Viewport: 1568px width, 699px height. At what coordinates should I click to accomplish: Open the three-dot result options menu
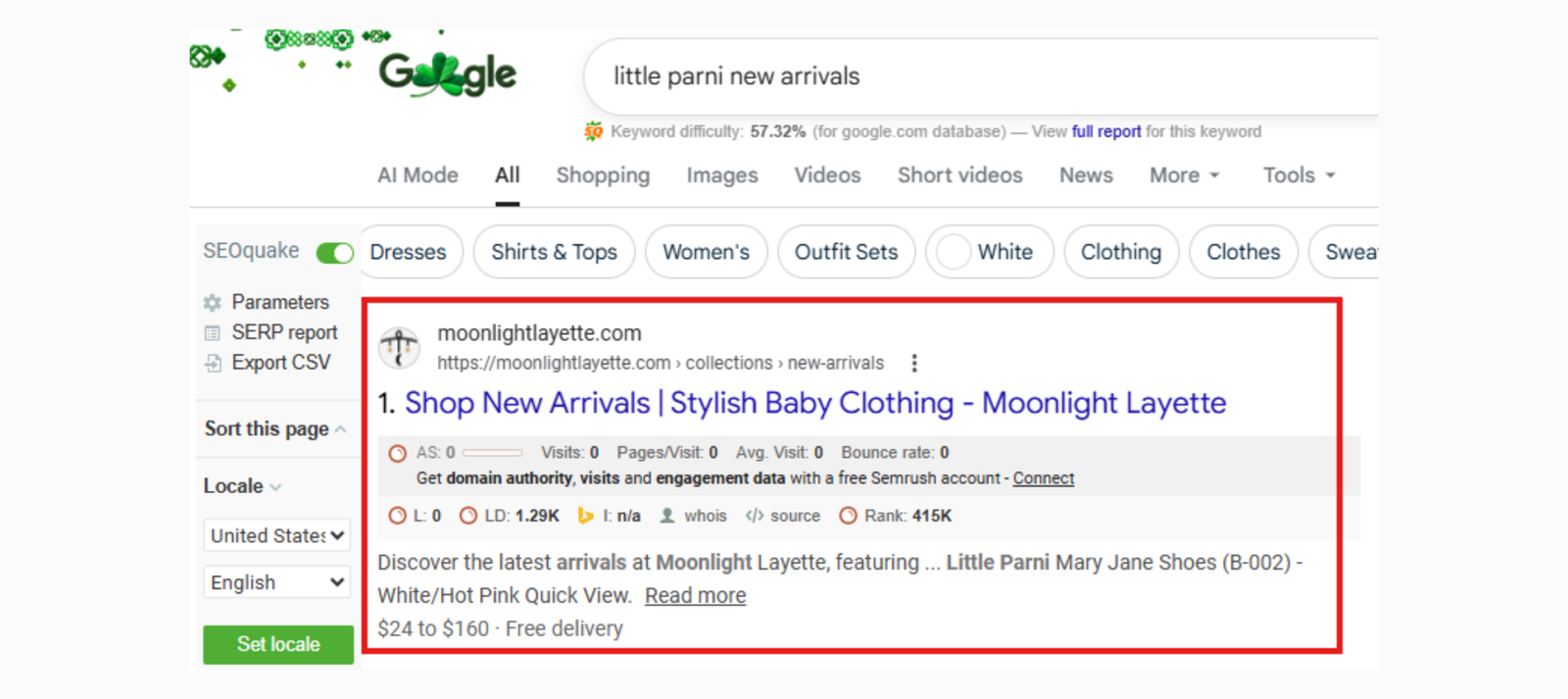[914, 364]
